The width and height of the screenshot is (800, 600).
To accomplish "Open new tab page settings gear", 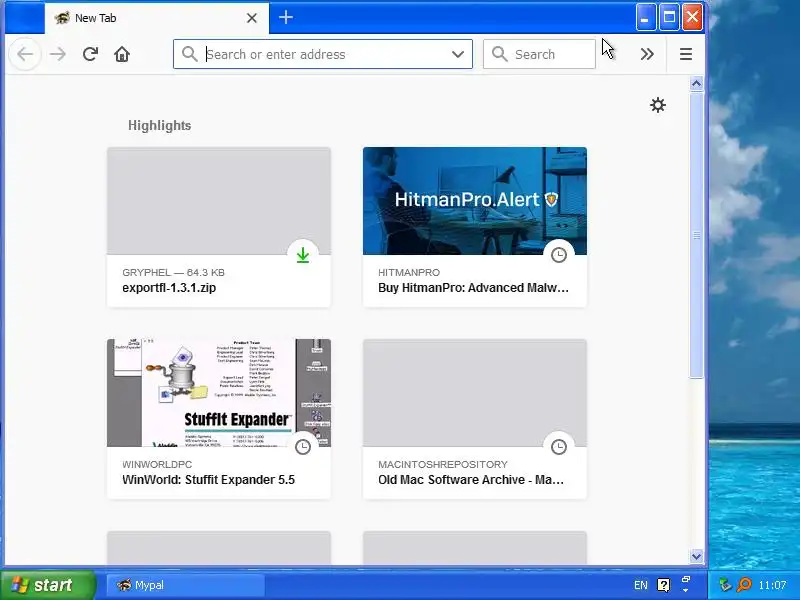I will [x=658, y=105].
